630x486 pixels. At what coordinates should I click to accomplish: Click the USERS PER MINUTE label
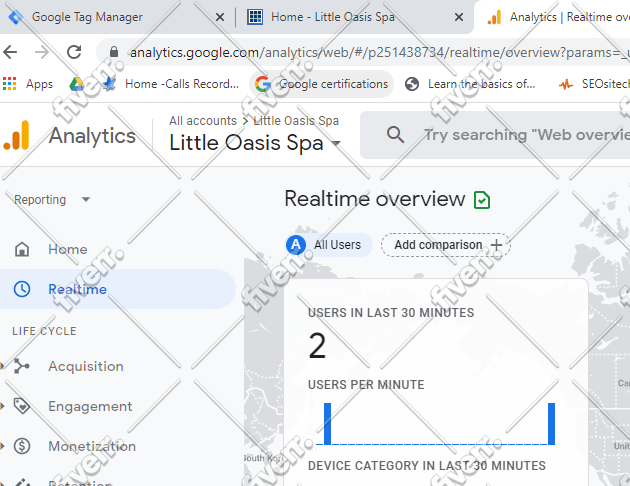point(366,384)
